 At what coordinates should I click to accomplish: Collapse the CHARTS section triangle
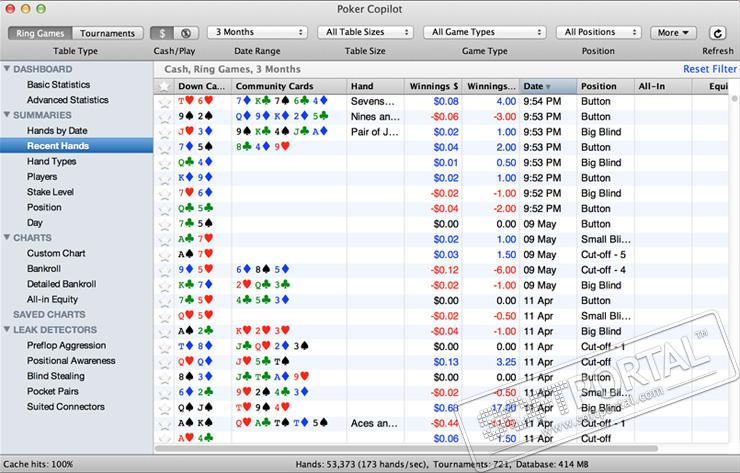click(x=7, y=237)
